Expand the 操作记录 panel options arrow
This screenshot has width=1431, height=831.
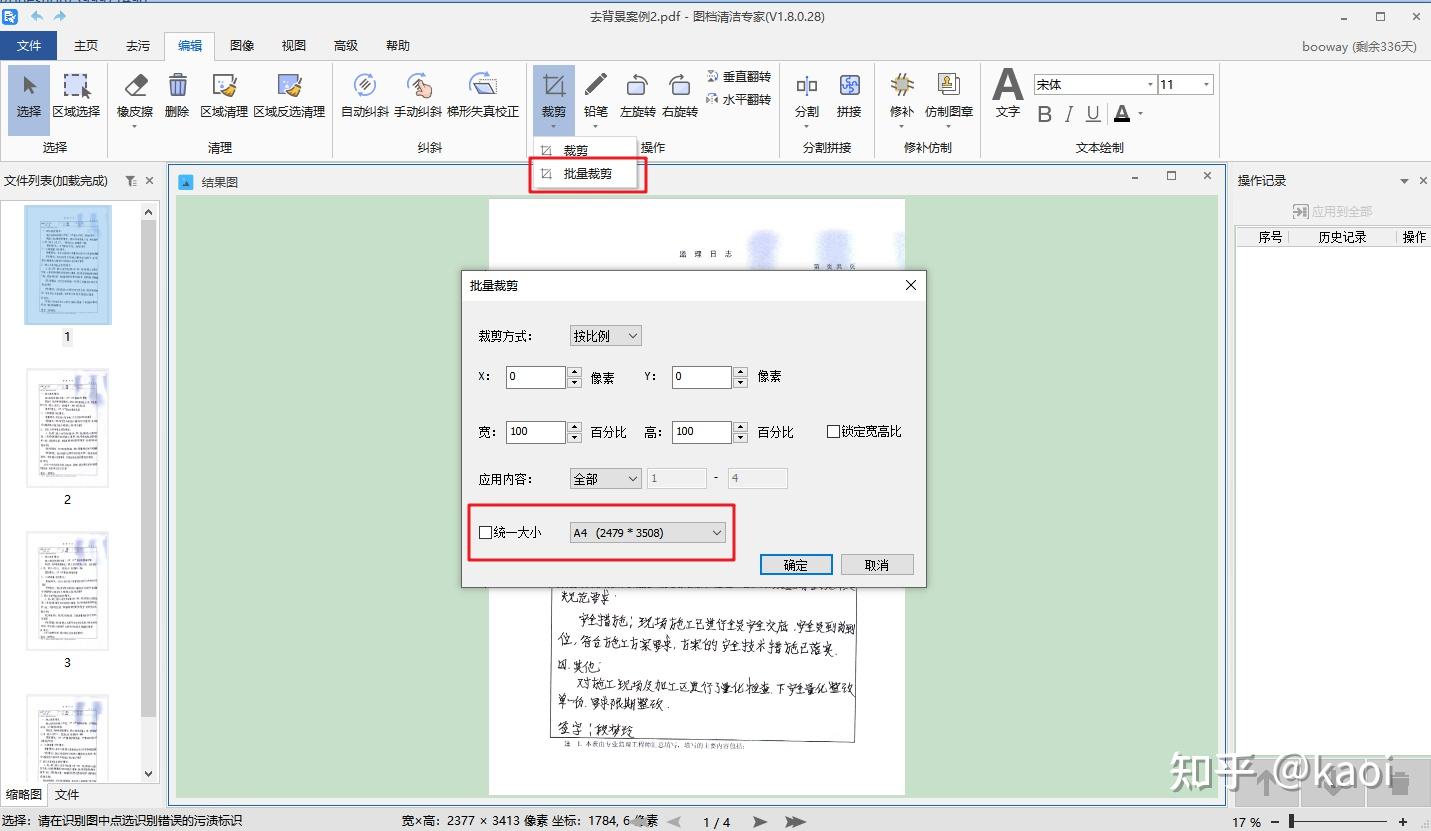pyautogui.click(x=1405, y=181)
